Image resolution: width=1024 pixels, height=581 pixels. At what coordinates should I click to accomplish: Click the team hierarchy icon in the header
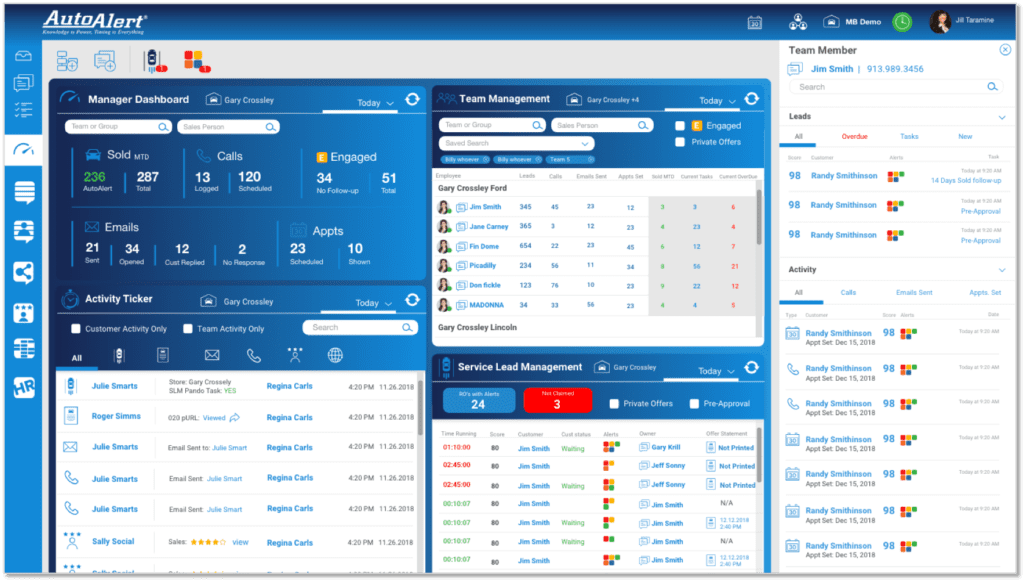click(x=797, y=22)
